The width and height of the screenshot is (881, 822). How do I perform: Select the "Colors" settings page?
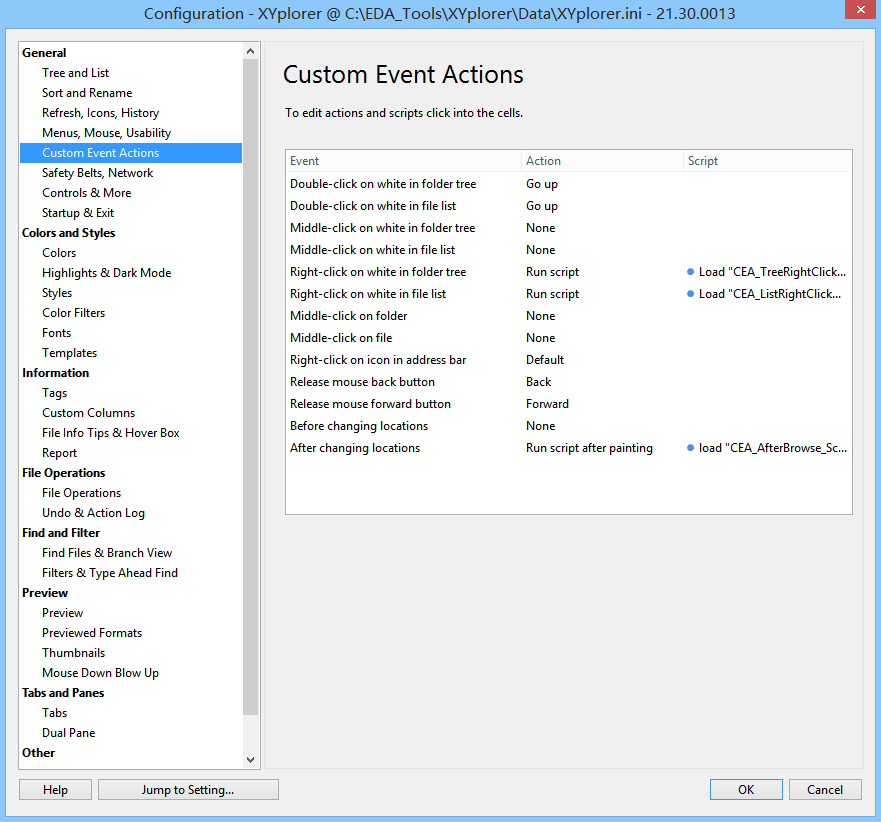[x=59, y=252]
